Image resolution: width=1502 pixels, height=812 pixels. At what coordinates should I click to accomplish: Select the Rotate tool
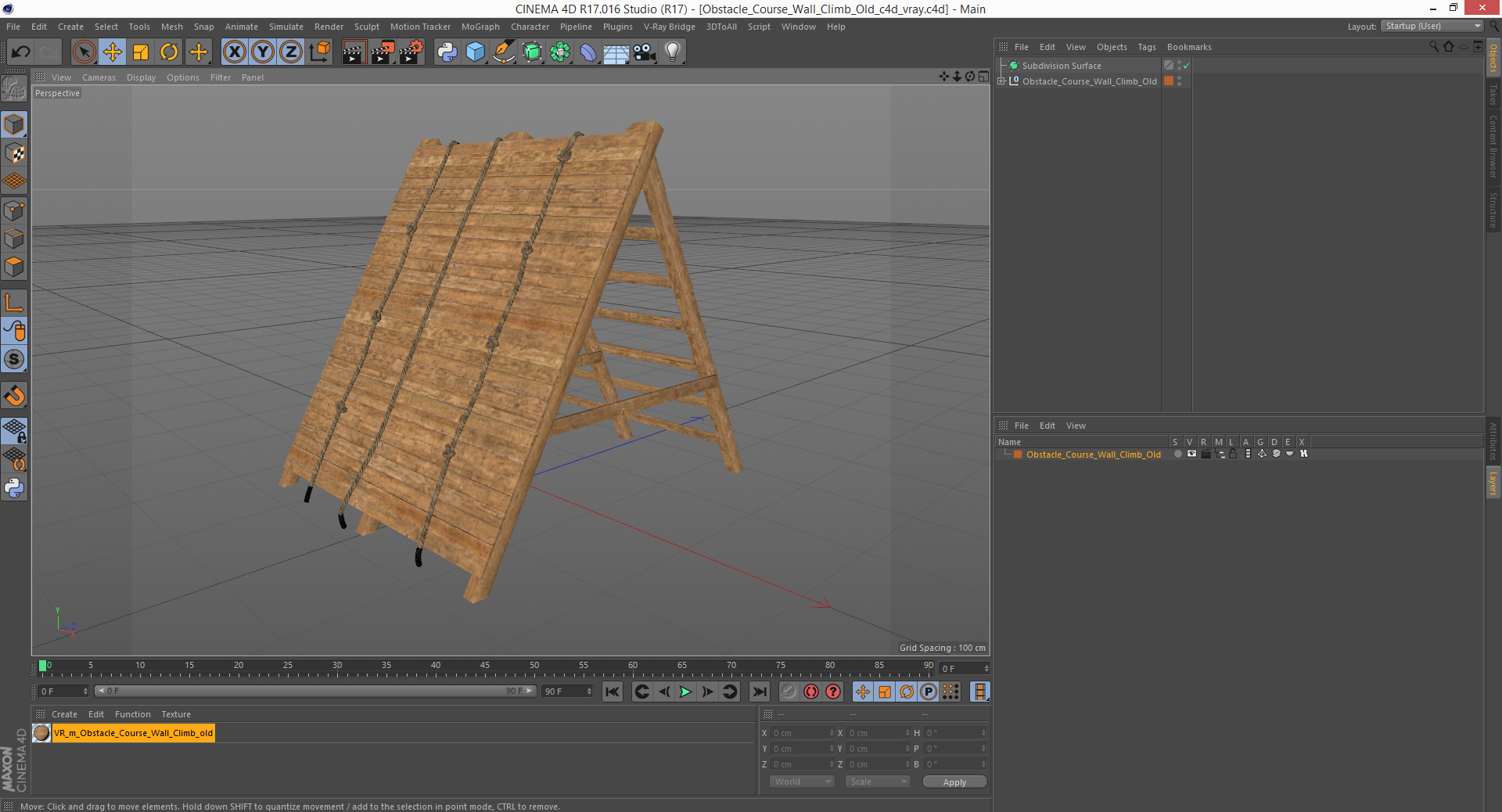coord(169,52)
